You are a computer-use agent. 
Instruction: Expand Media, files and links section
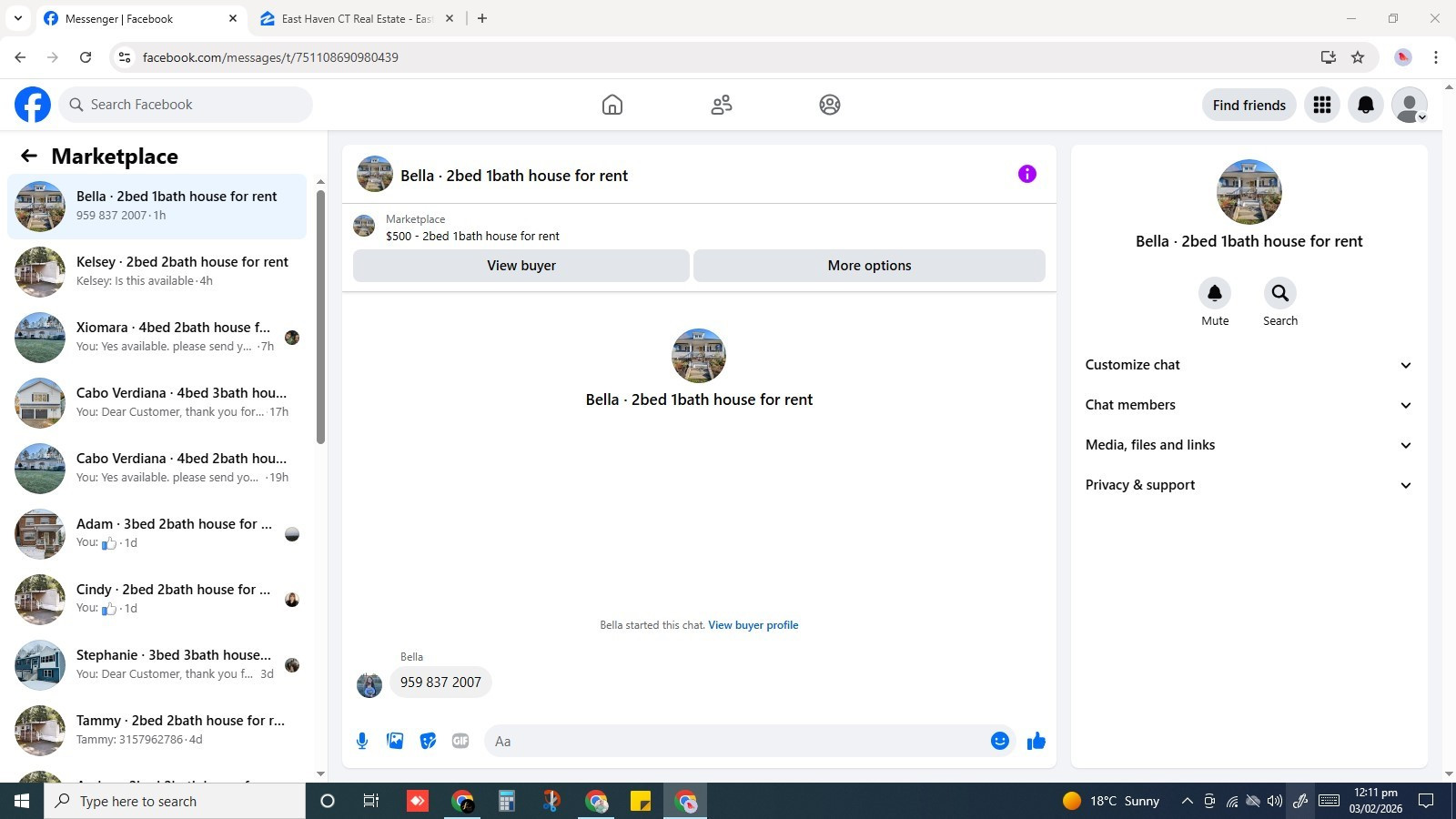[x=1249, y=445]
